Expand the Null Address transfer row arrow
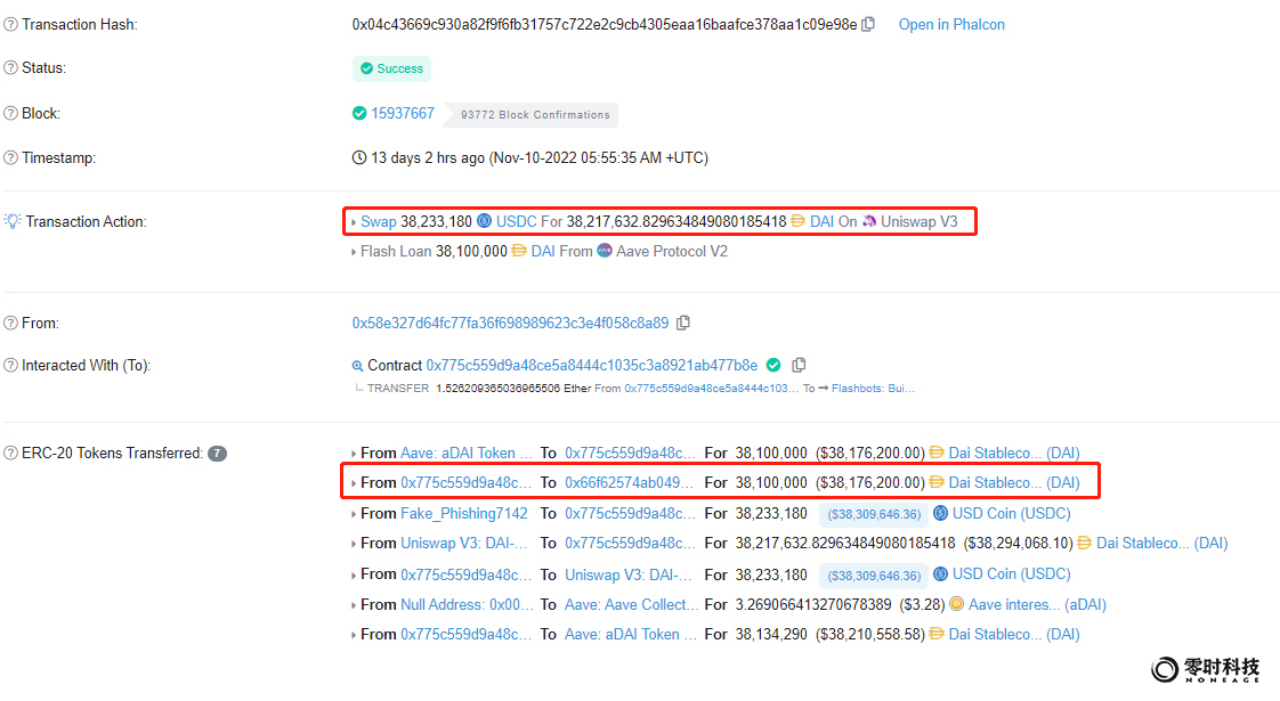The height and width of the screenshot is (701, 1280). [353, 605]
